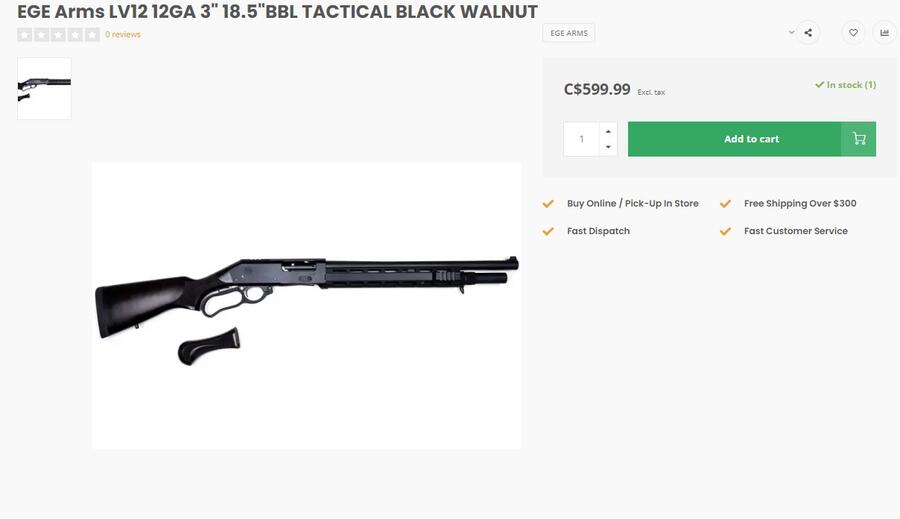Screen dimensions: 900x519
Task: Expand the small chevron beside share icon
Action: 792,32
